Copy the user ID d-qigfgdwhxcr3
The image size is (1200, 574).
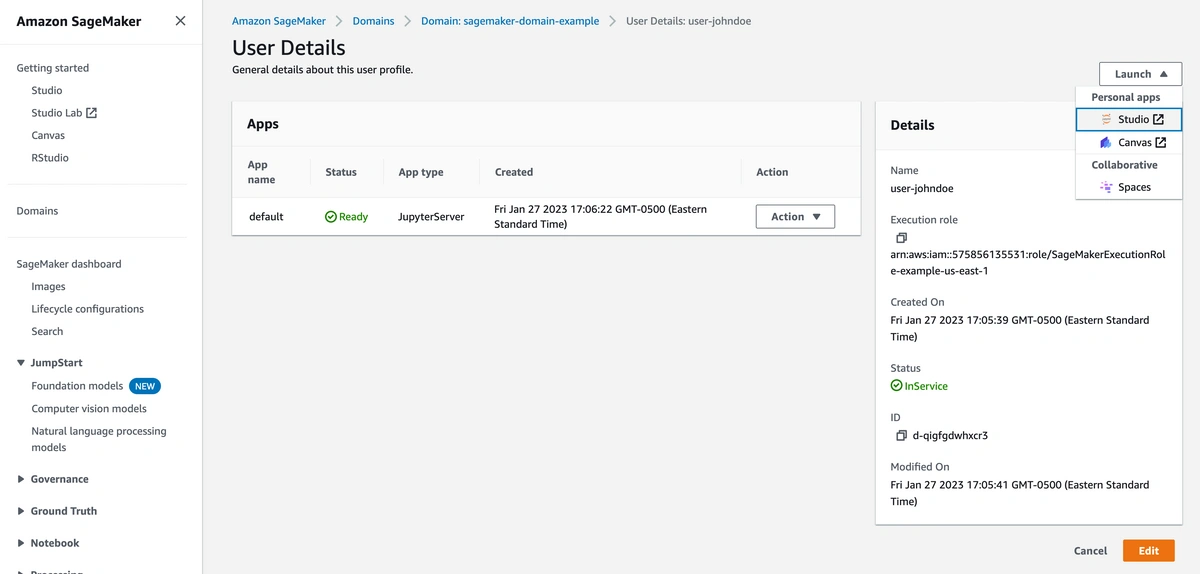pos(901,435)
